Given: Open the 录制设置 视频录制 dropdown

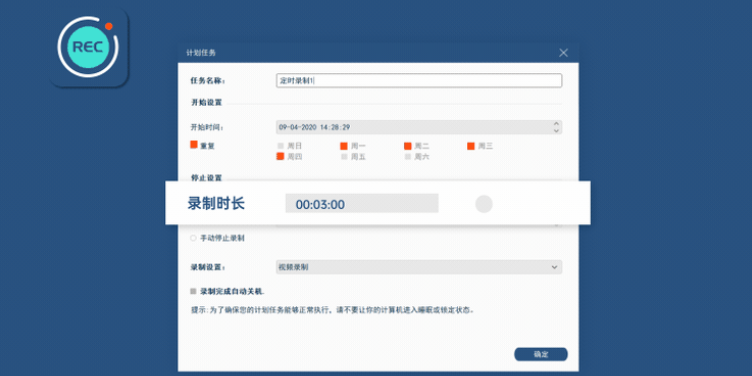Looking at the screenshot, I should pyautogui.click(x=419, y=267).
